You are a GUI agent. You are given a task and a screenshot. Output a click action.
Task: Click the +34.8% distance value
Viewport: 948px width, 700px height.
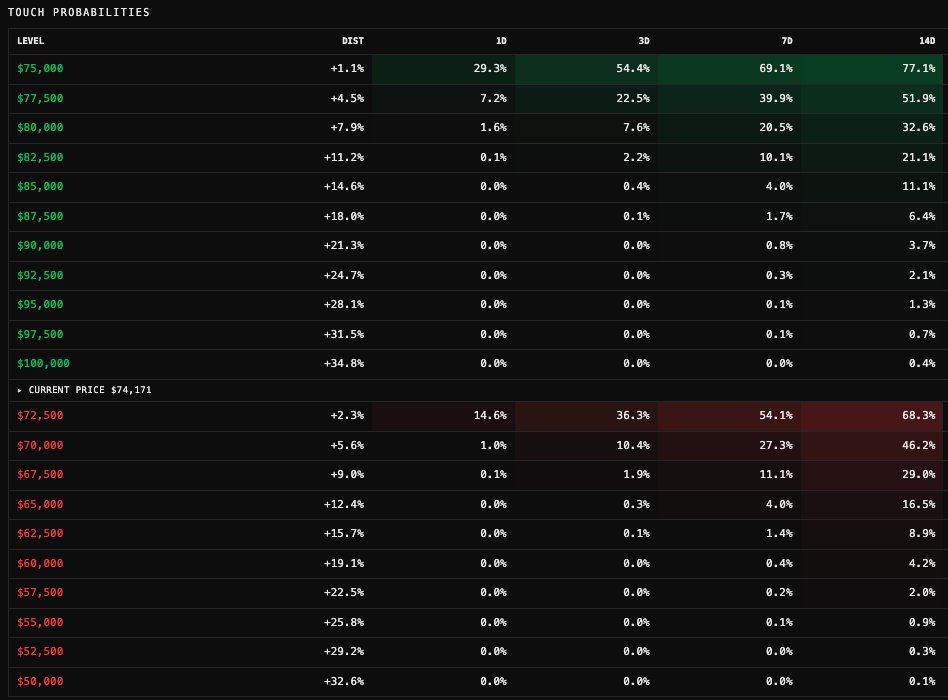tap(343, 364)
